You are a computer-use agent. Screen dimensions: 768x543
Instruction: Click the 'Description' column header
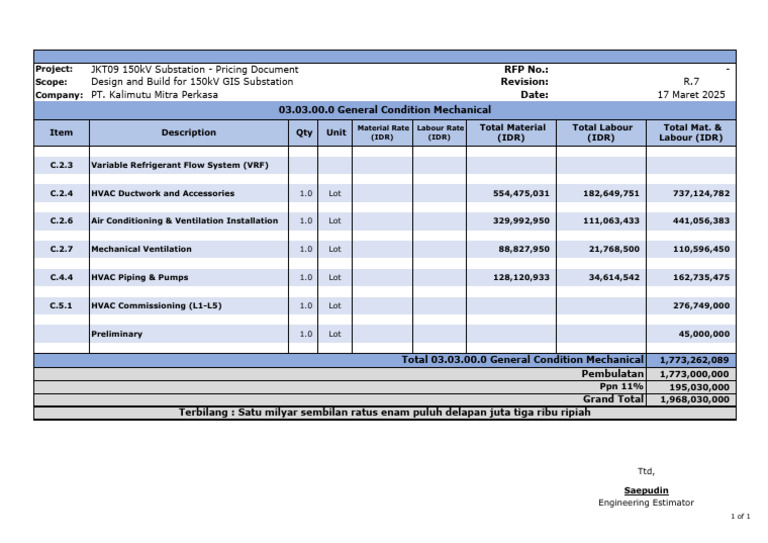[189, 132]
